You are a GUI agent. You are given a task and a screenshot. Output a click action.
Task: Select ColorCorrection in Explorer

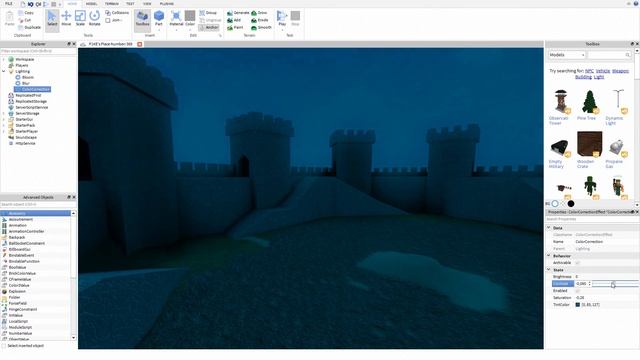tap(33, 89)
